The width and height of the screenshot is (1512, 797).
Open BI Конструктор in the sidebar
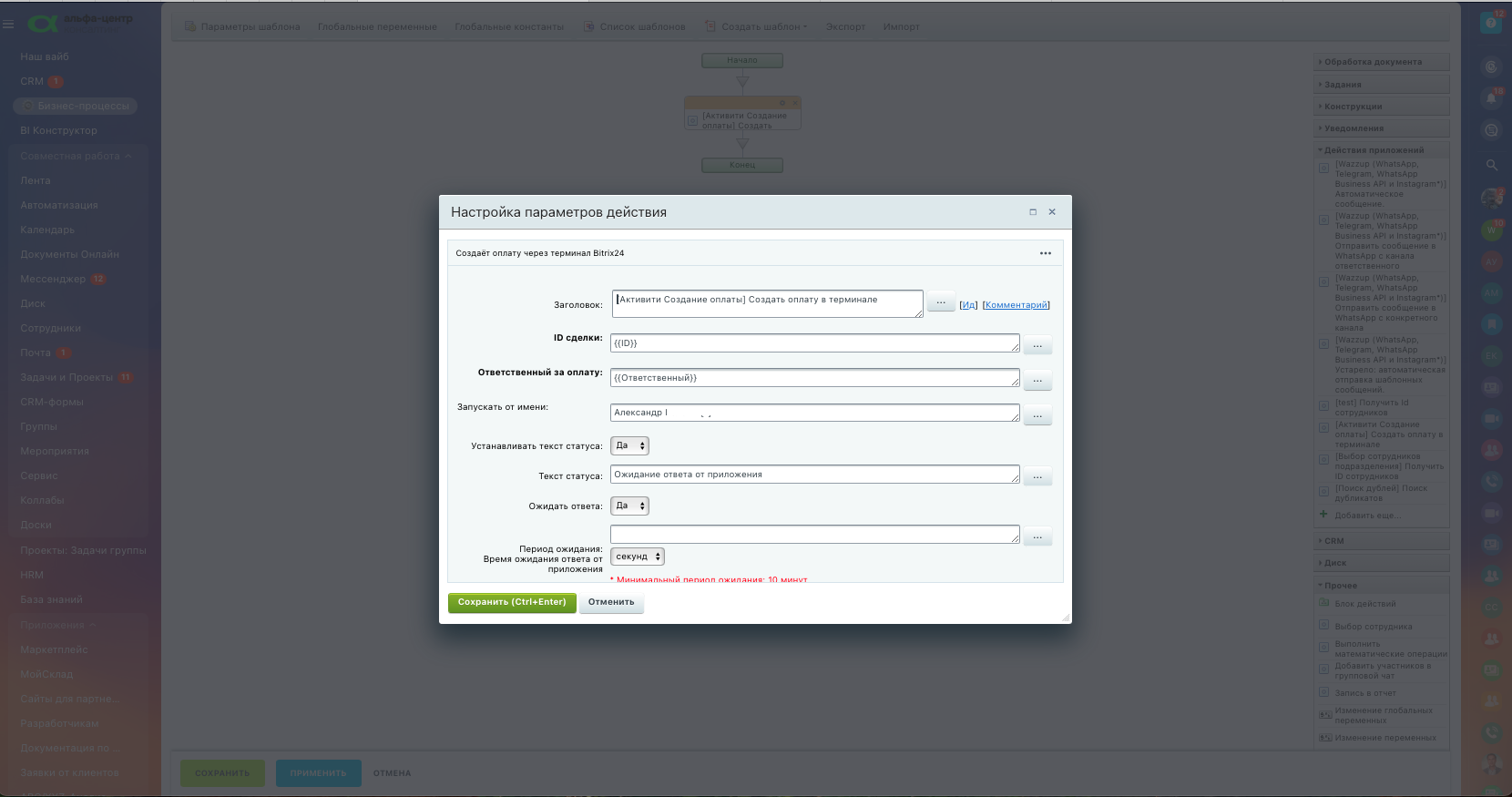coord(58,130)
